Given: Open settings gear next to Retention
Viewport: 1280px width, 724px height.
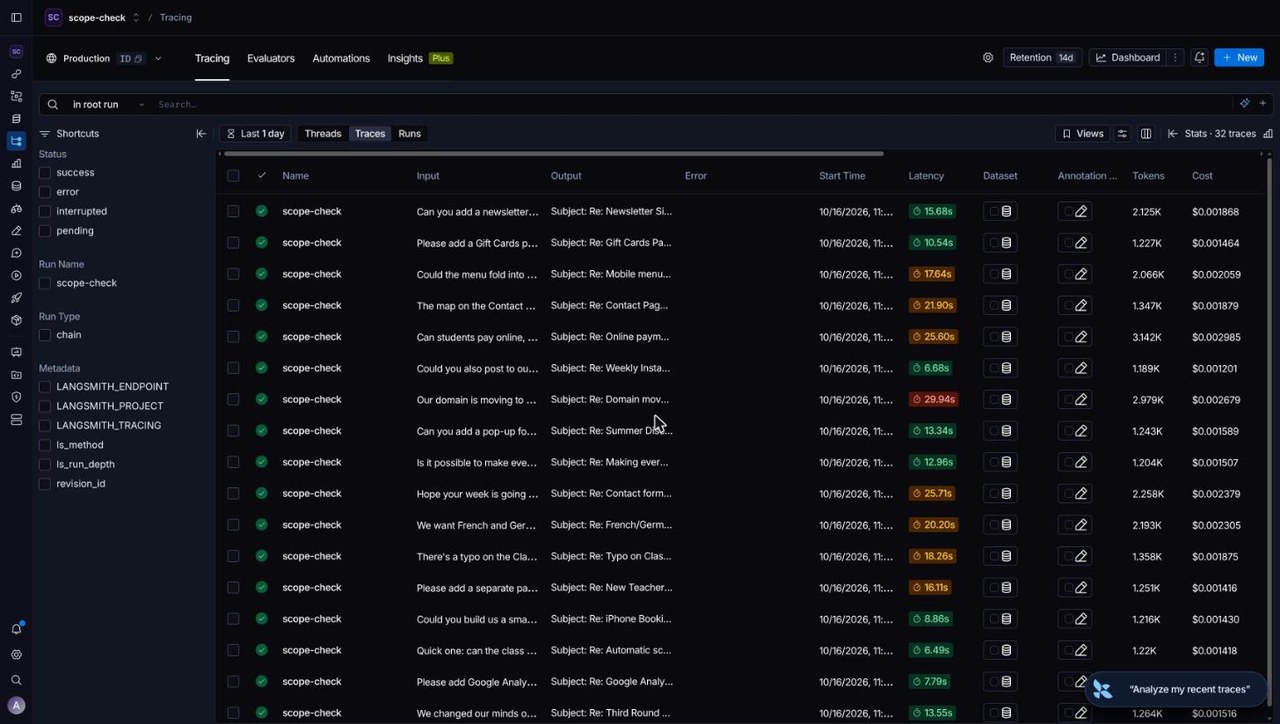Looking at the screenshot, I should [x=988, y=58].
